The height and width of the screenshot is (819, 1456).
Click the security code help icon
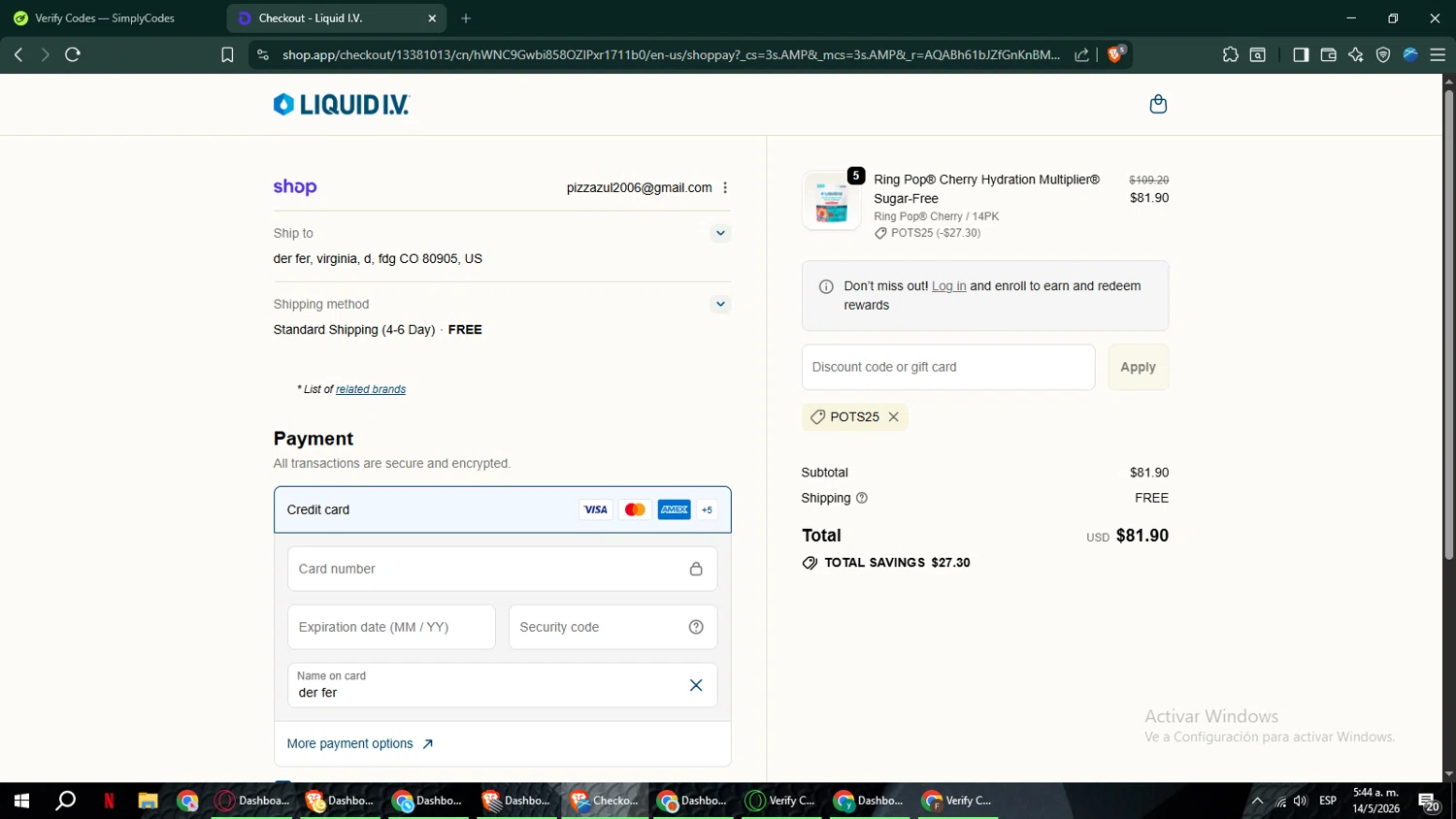(696, 627)
